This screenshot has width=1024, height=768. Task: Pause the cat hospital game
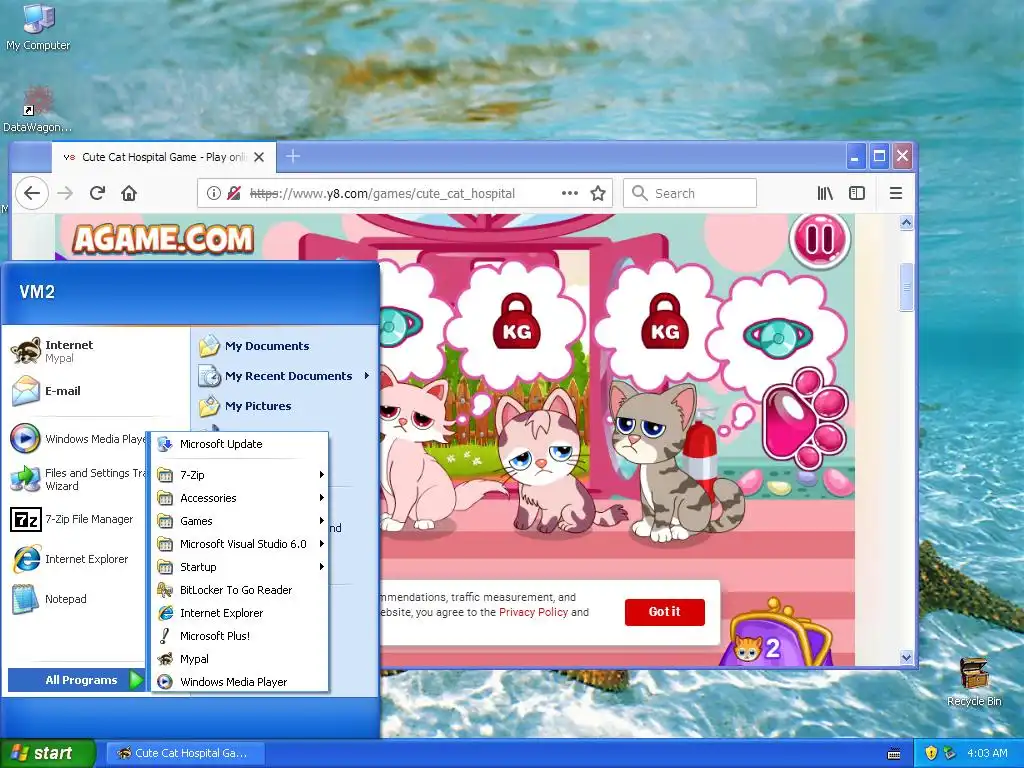(820, 240)
